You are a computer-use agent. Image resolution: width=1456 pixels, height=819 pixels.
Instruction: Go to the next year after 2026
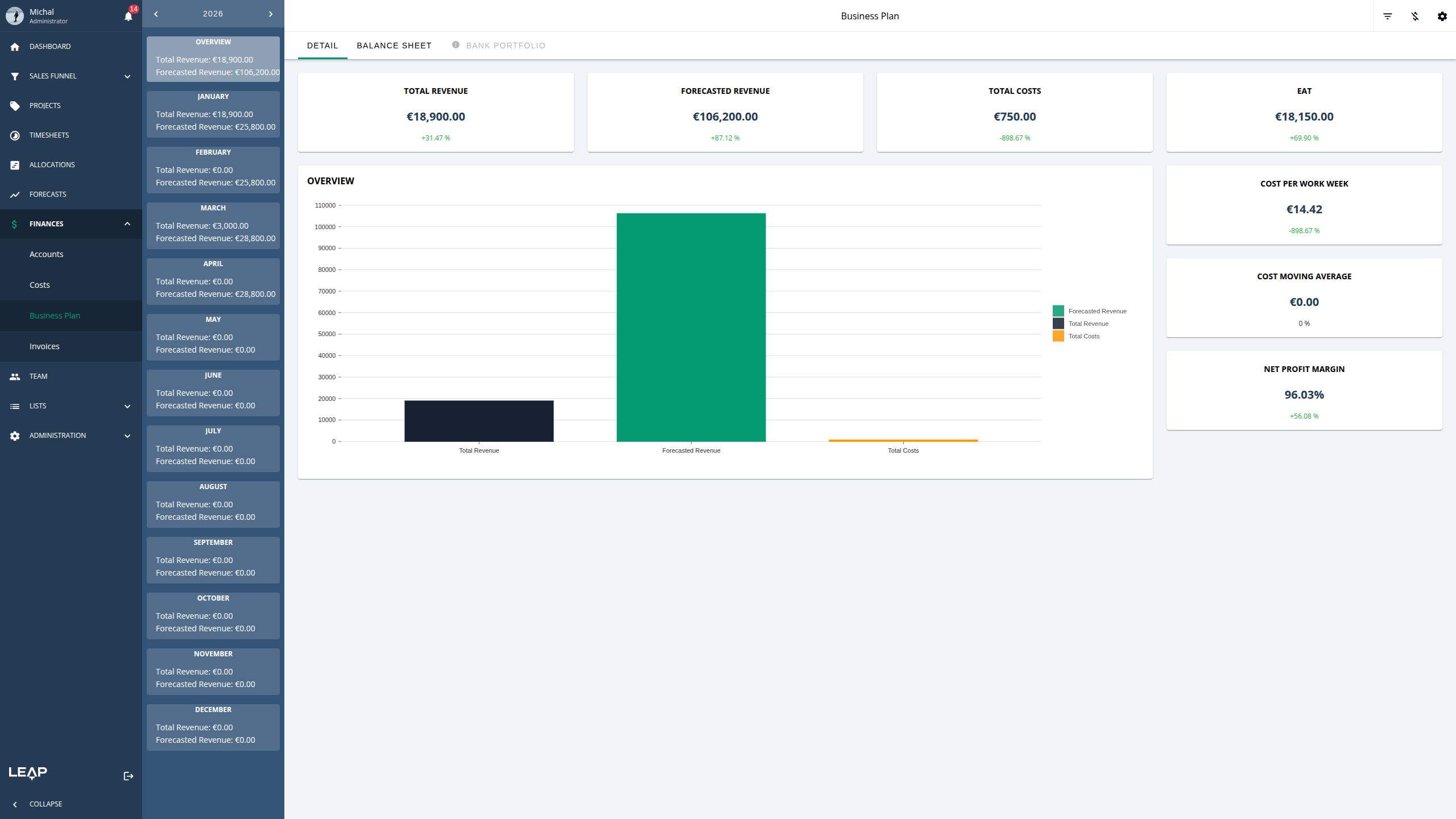tap(271, 14)
